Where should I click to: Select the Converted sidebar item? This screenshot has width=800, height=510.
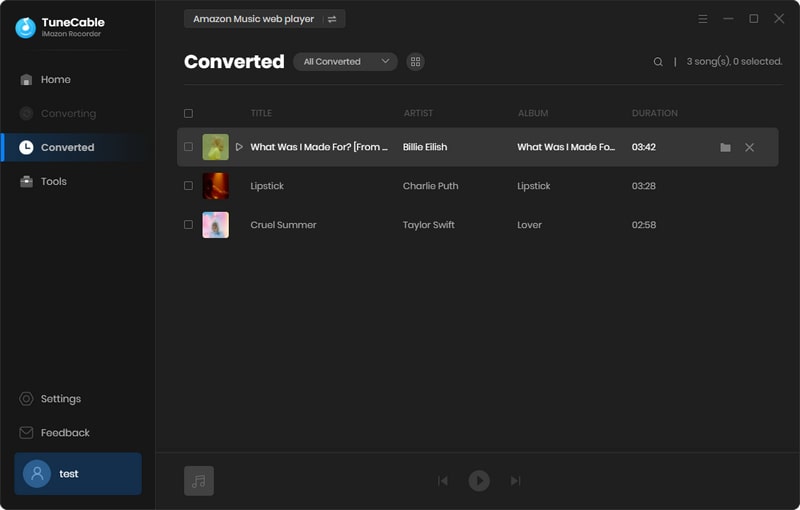tap(78, 147)
